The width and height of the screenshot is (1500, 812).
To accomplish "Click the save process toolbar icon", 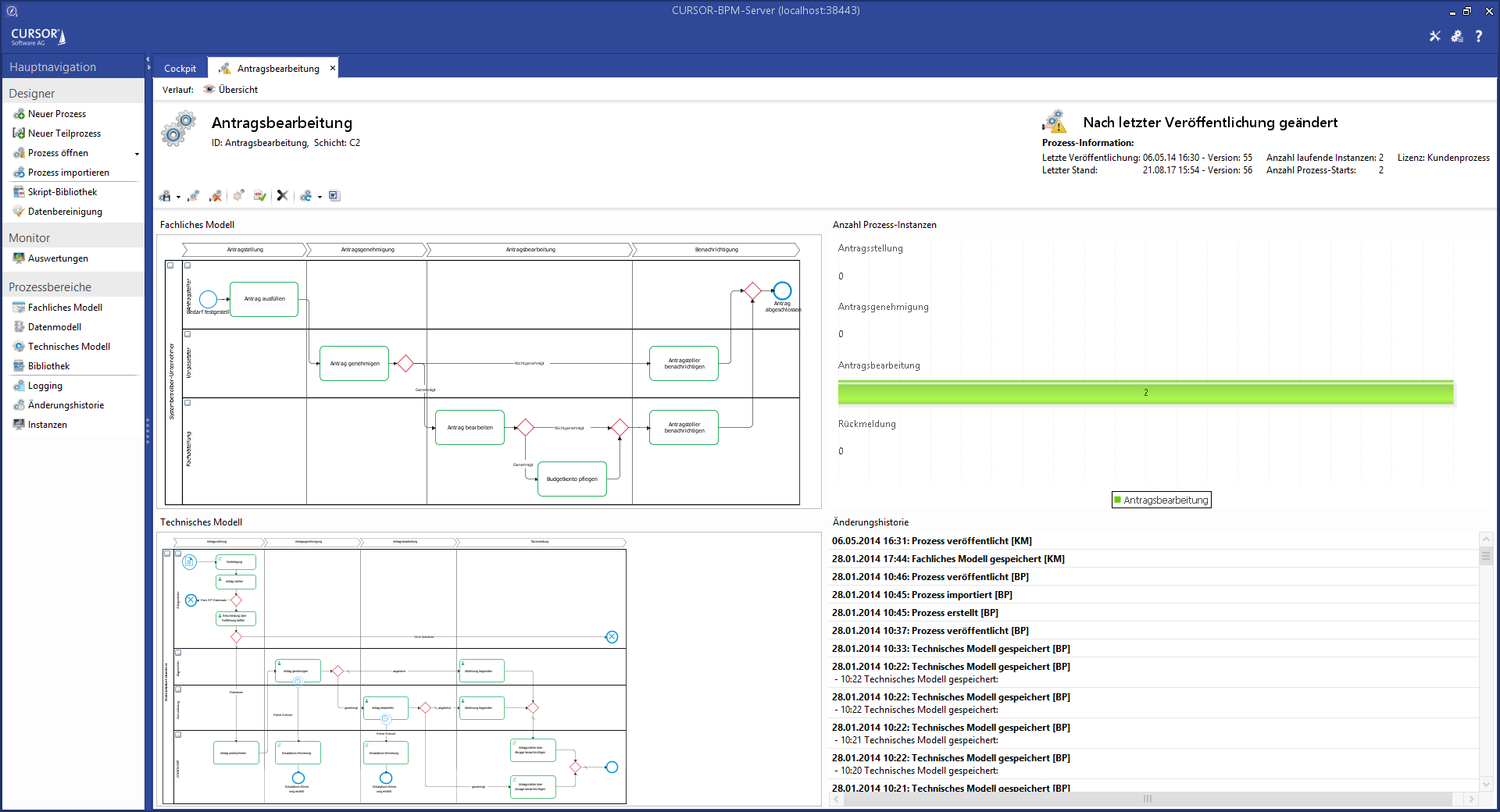I will (x=165, y=196).
